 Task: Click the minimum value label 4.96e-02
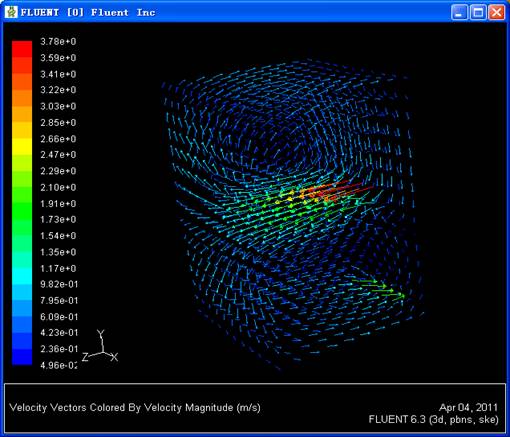pos(59,365)
